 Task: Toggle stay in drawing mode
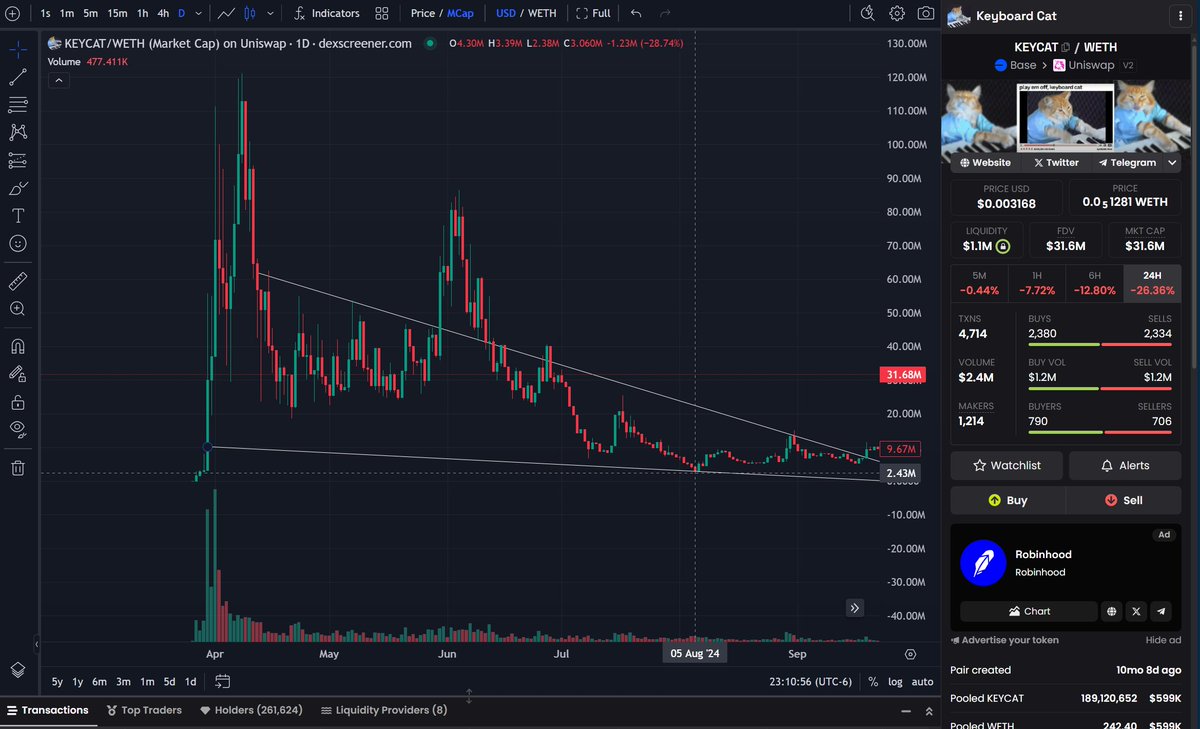(x=18, y=374)
